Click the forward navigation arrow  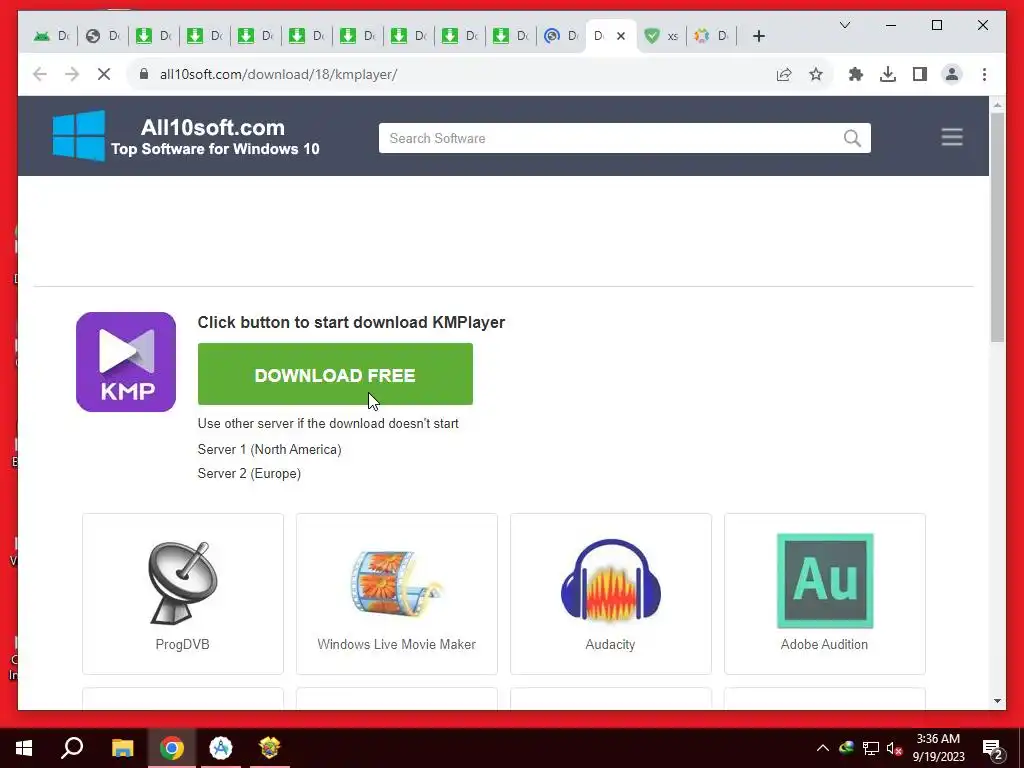[x=72, y=74]
